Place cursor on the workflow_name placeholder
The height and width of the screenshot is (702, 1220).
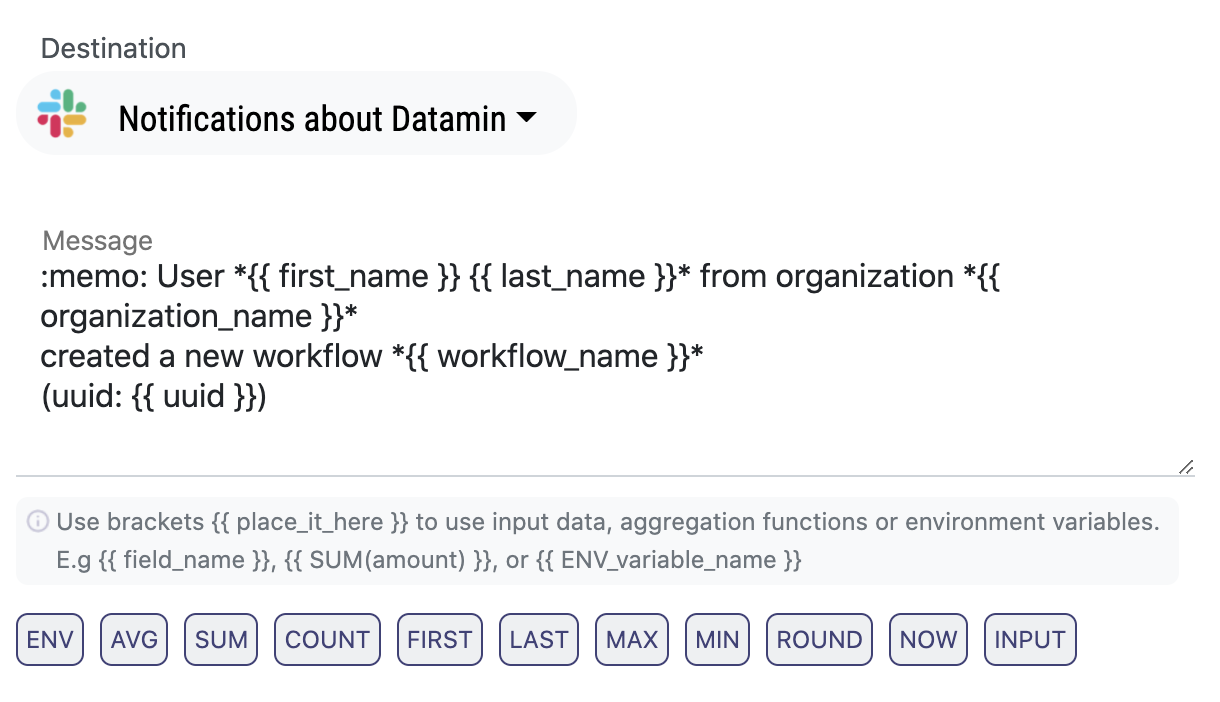coord(548,356)
